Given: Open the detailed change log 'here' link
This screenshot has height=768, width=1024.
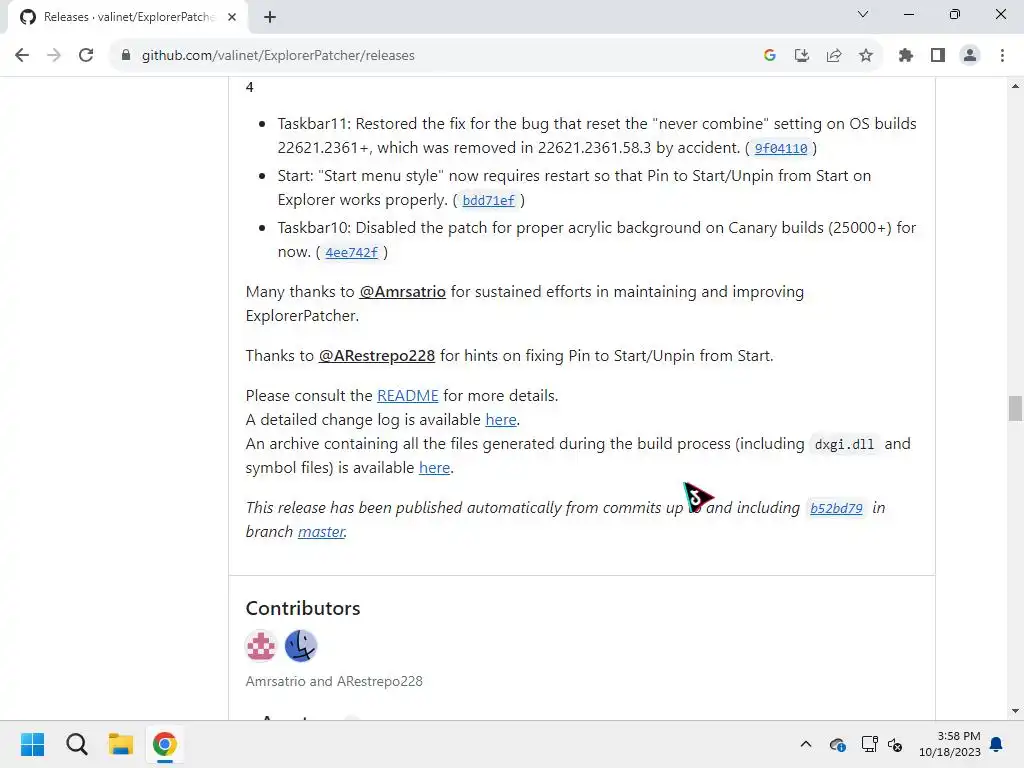Looking at the screenshot, I should coord(501,420).
